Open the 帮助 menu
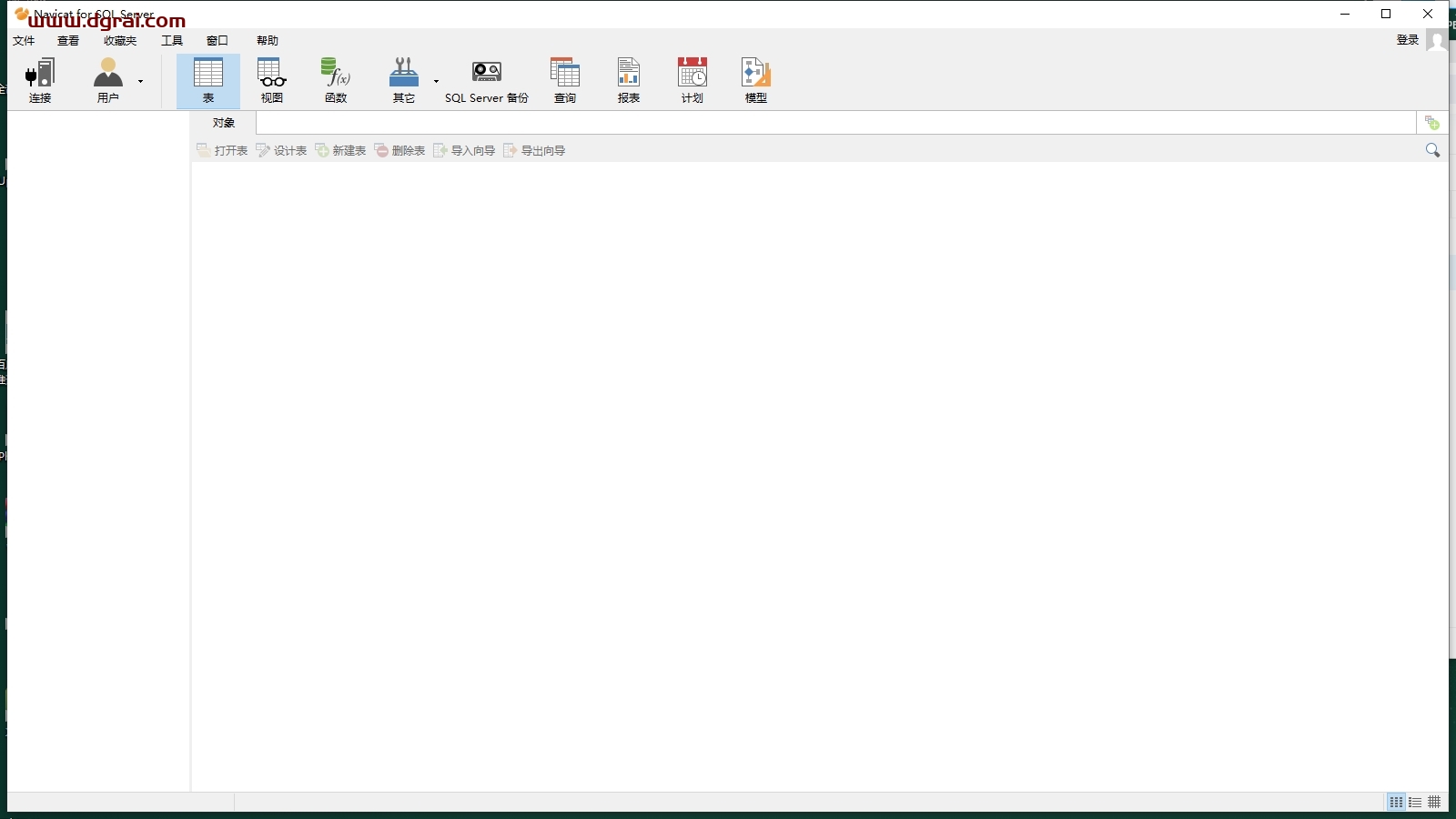Viewport: 1456px width, 819px height. tap(268, 41)
